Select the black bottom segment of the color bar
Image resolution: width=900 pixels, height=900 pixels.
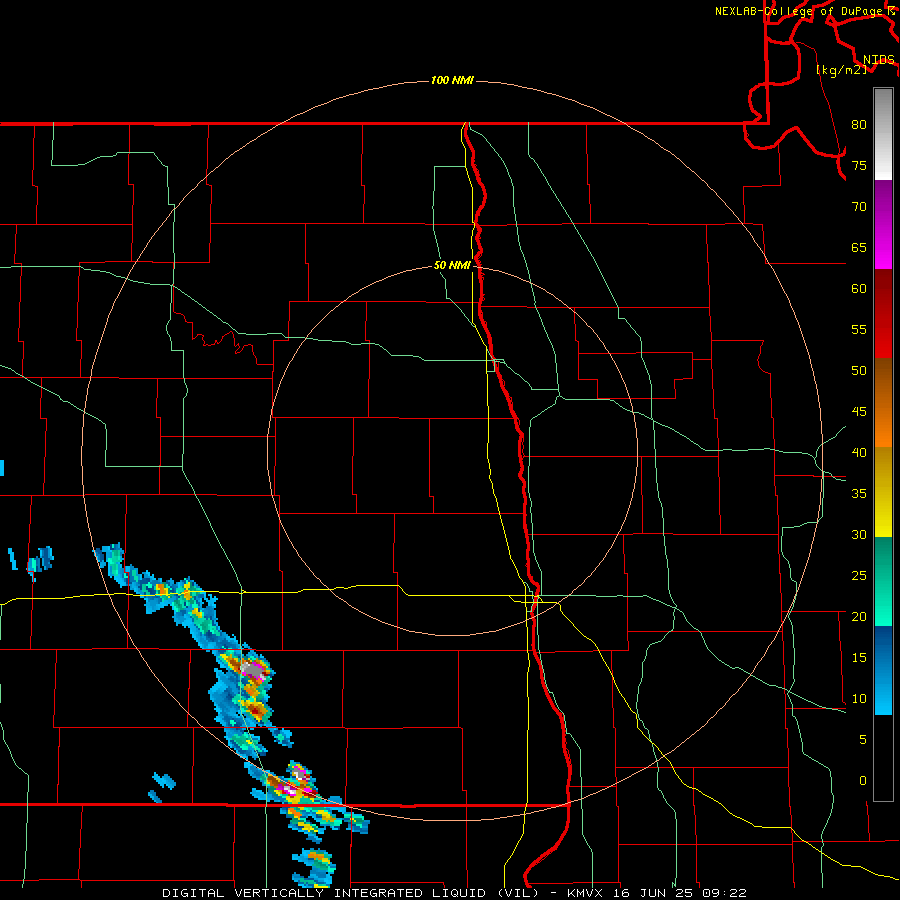point(883,758)
